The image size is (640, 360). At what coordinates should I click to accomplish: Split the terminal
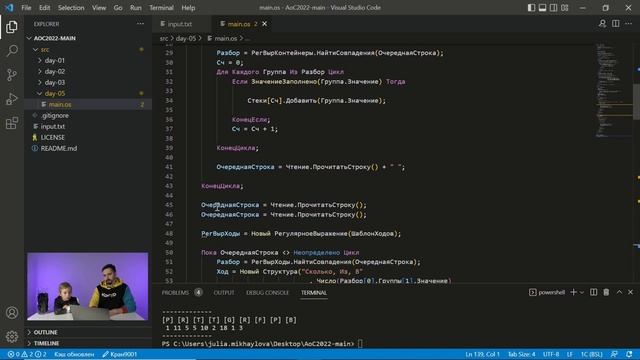(x=593, y=292)
